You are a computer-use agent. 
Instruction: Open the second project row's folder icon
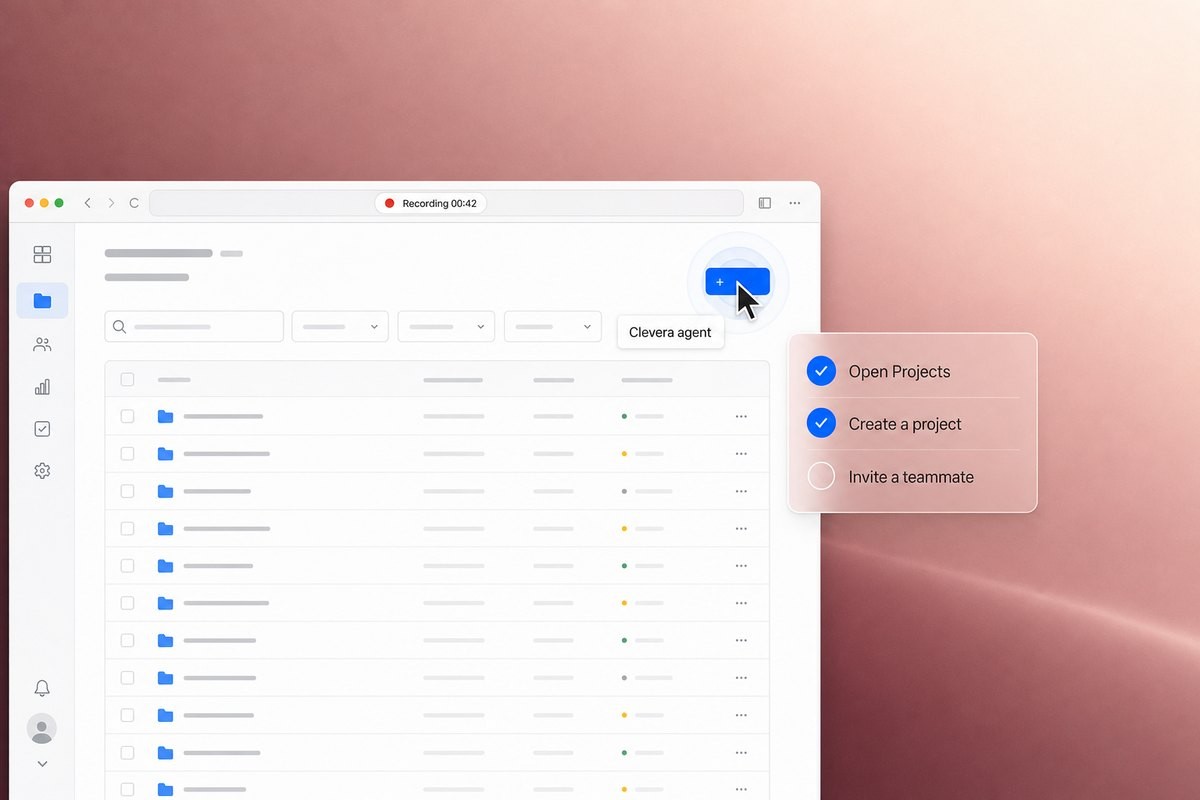point(166,454)
